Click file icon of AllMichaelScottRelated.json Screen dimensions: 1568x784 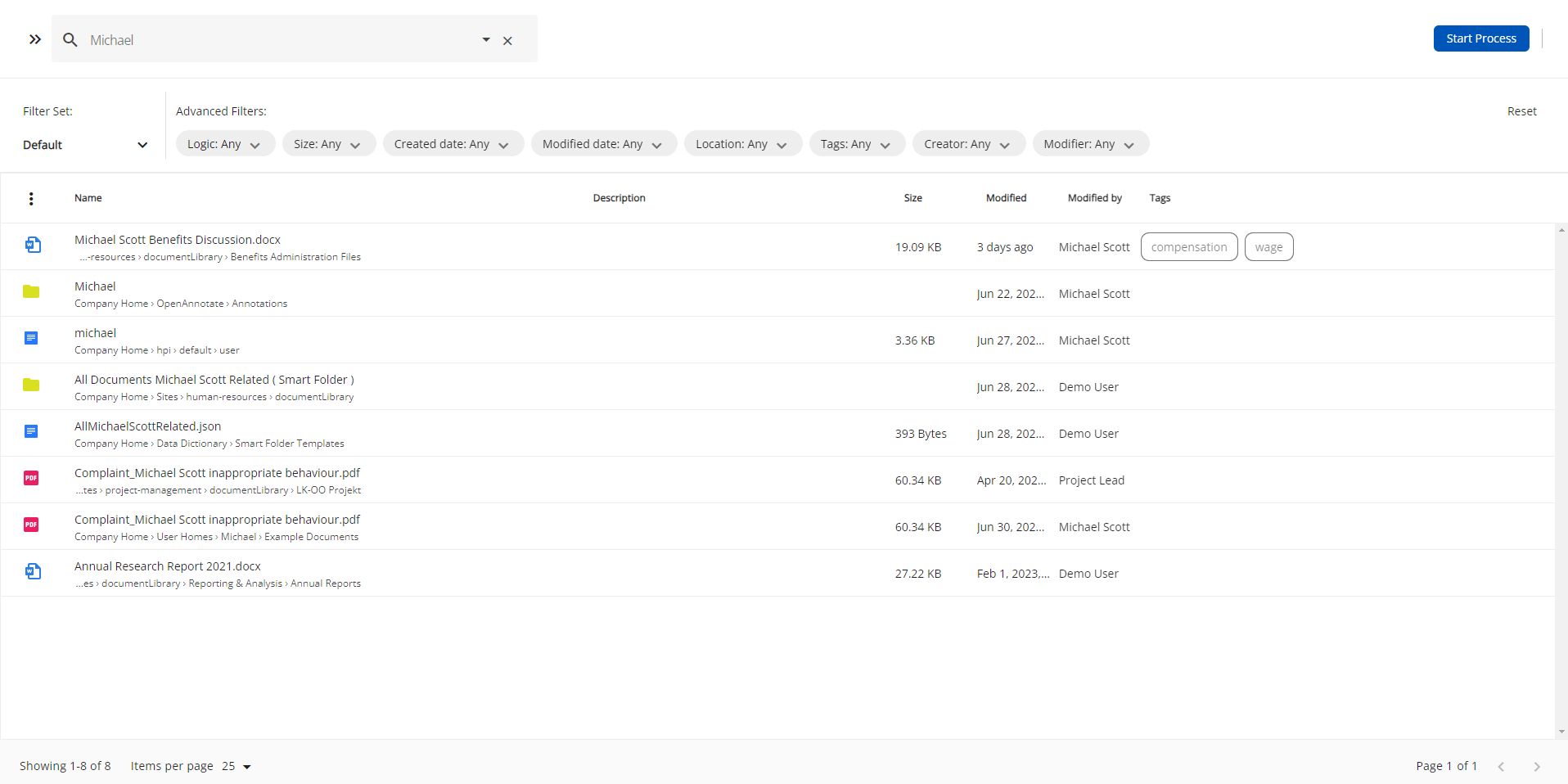point(31,431)
